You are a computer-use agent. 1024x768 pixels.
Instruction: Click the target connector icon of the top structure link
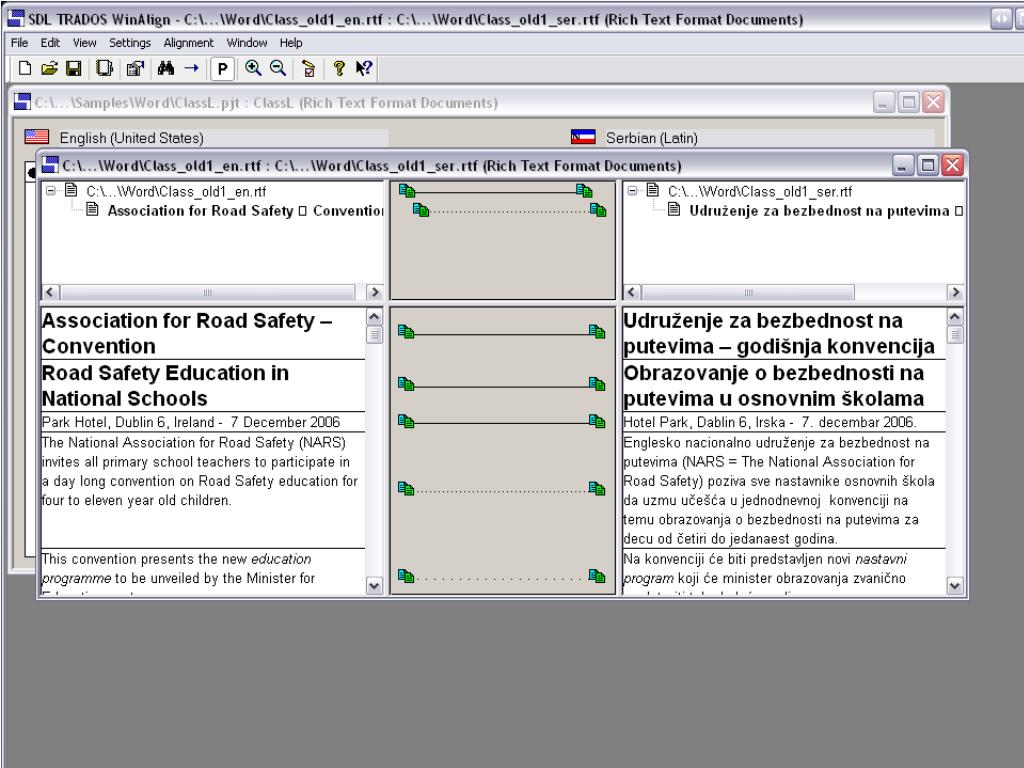584,191
